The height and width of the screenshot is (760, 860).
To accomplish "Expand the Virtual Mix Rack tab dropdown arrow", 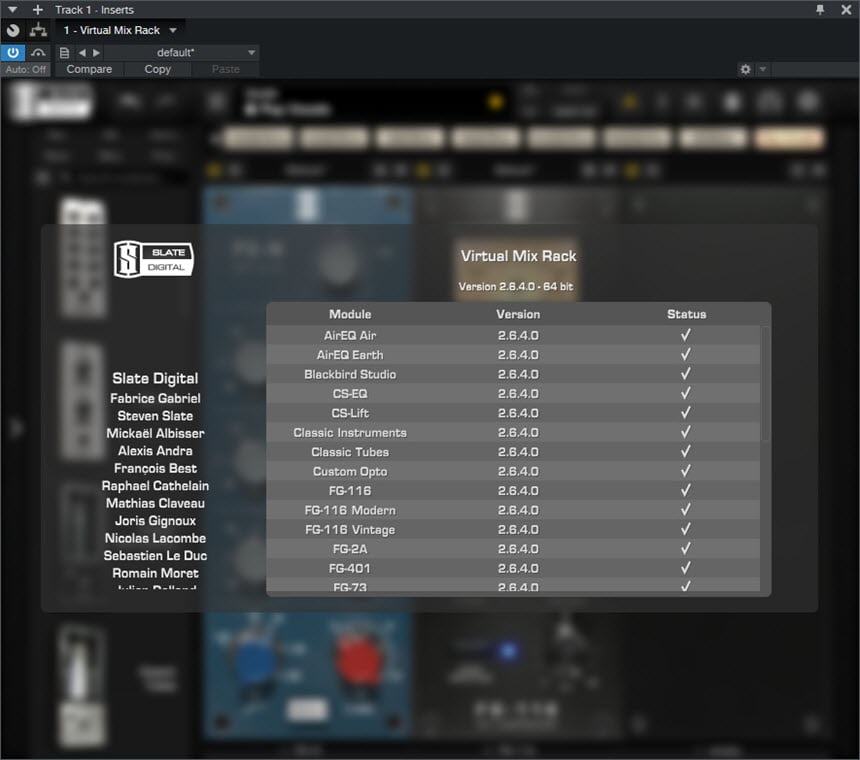I will tap(173, 30).
